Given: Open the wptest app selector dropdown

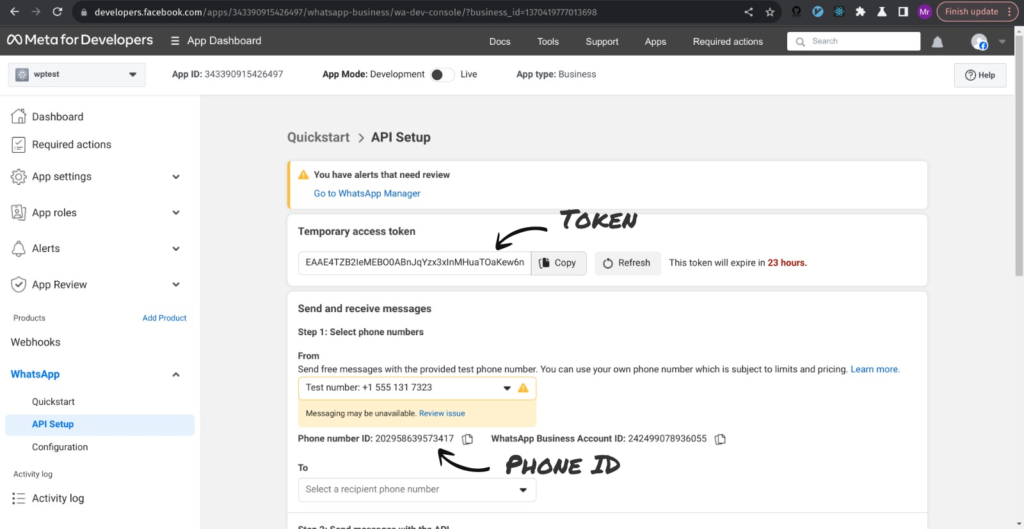Looking at the screenshot, I should (77, 74).
